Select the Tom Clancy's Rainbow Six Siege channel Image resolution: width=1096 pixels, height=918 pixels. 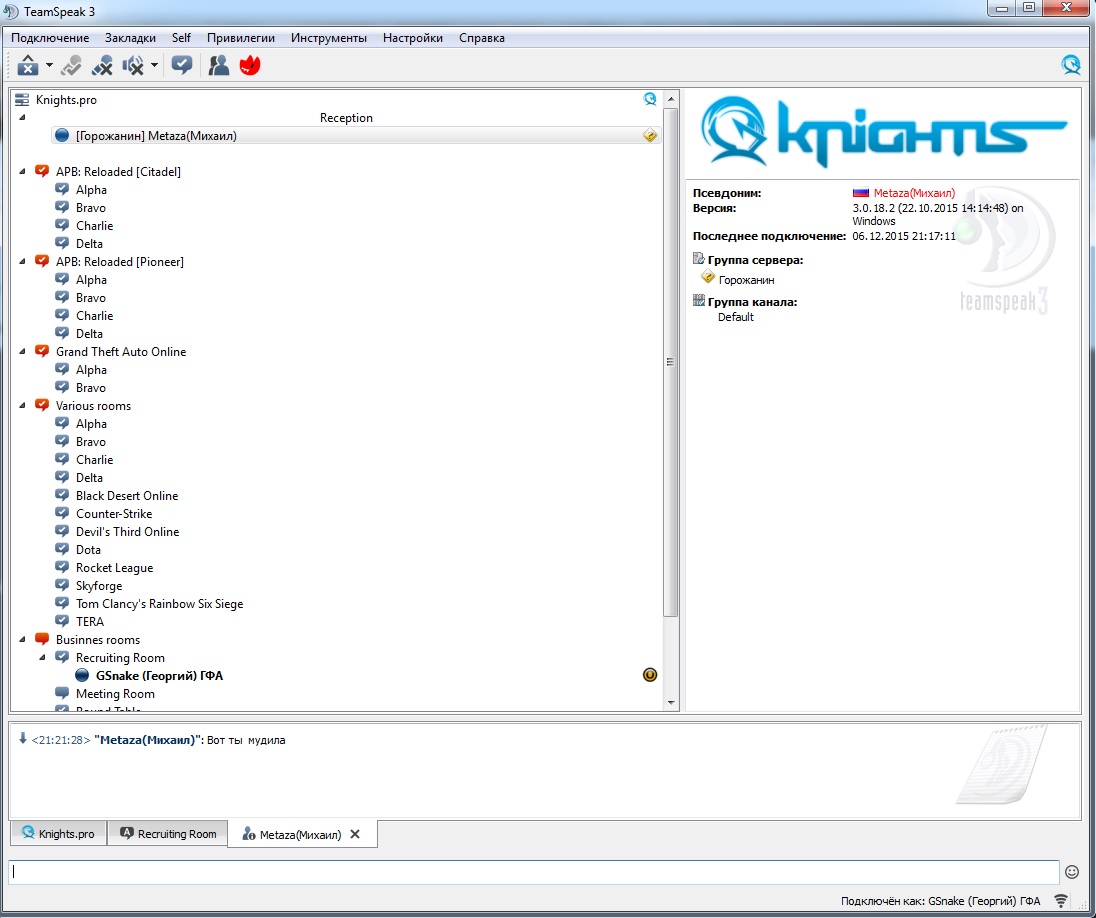159,603
